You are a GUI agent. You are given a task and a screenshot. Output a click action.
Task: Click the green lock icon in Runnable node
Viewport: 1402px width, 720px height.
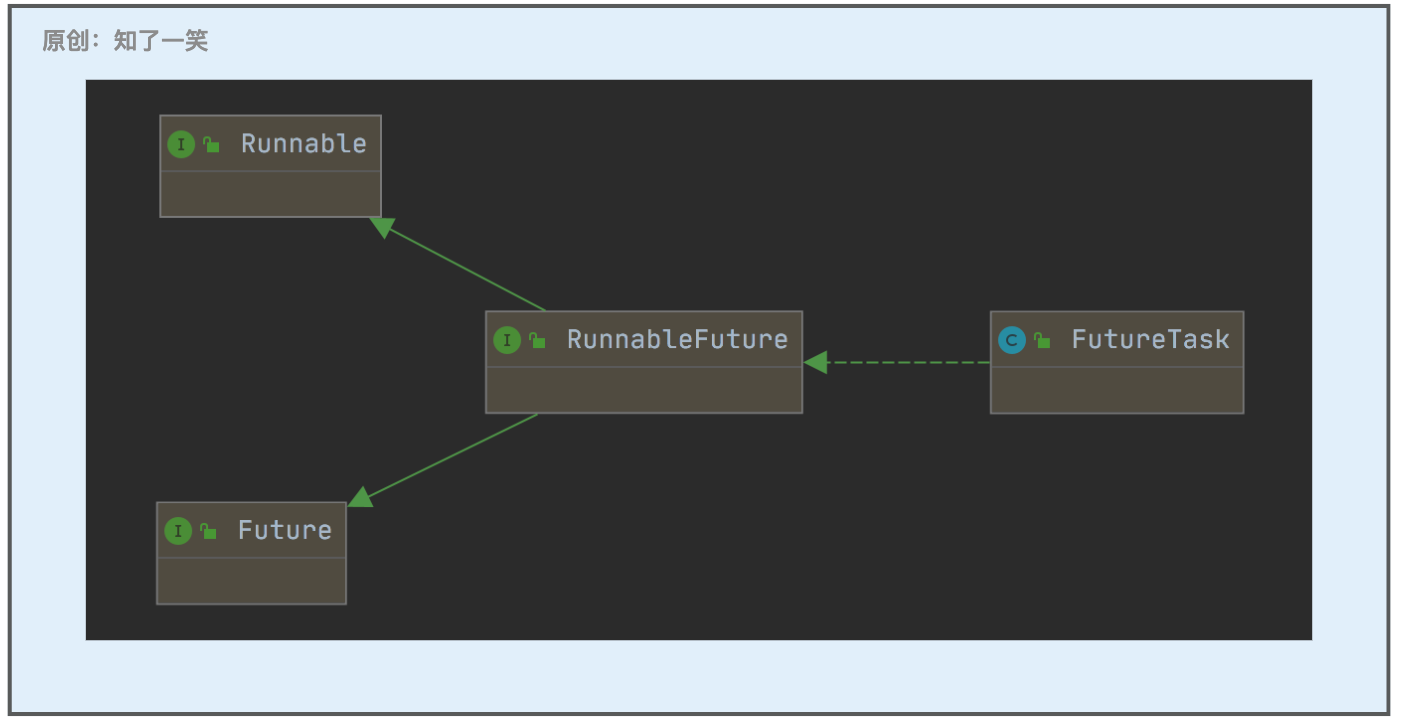[x=211, y=144]
